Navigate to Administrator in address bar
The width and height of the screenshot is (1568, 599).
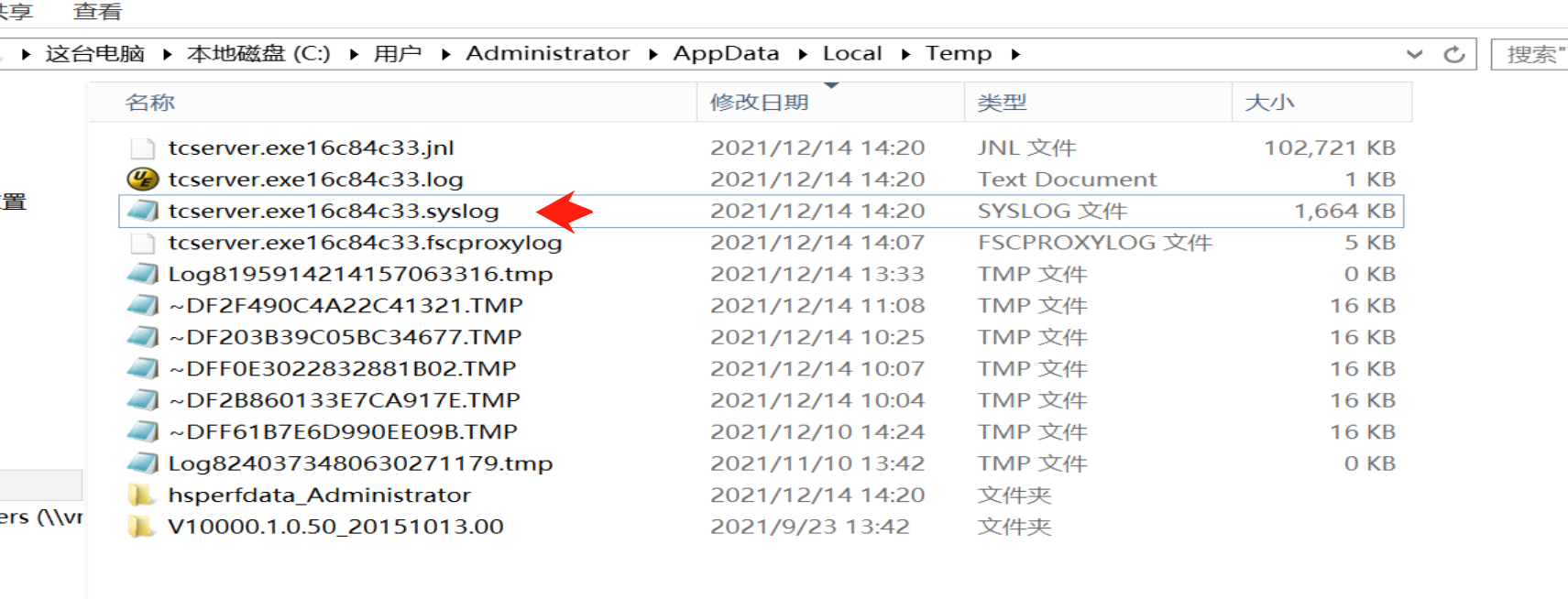pos(548,54)
